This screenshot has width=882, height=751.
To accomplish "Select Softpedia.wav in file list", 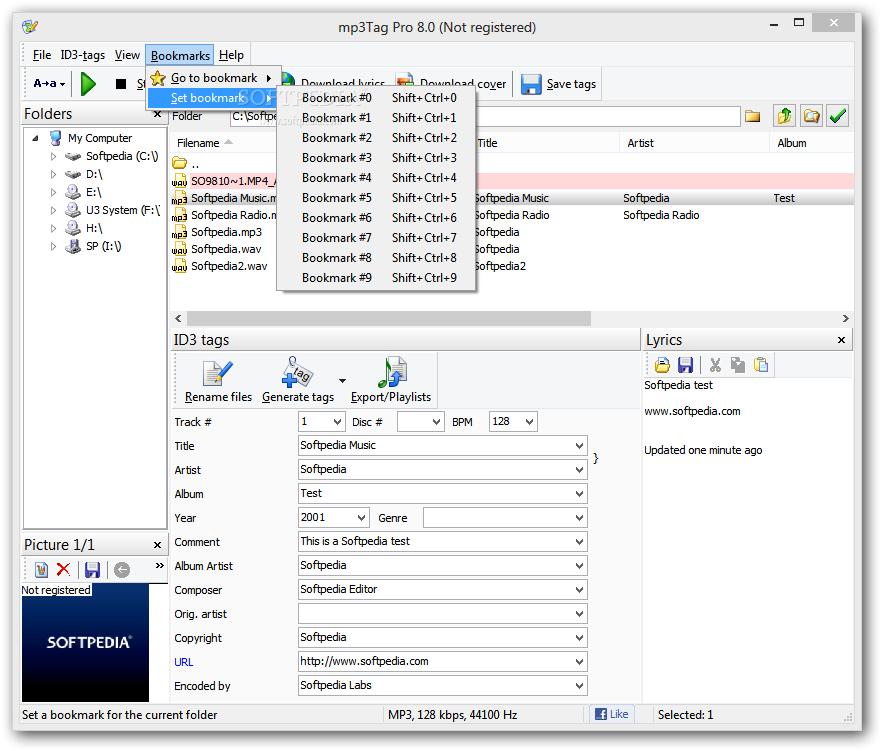I will [226, 249].
